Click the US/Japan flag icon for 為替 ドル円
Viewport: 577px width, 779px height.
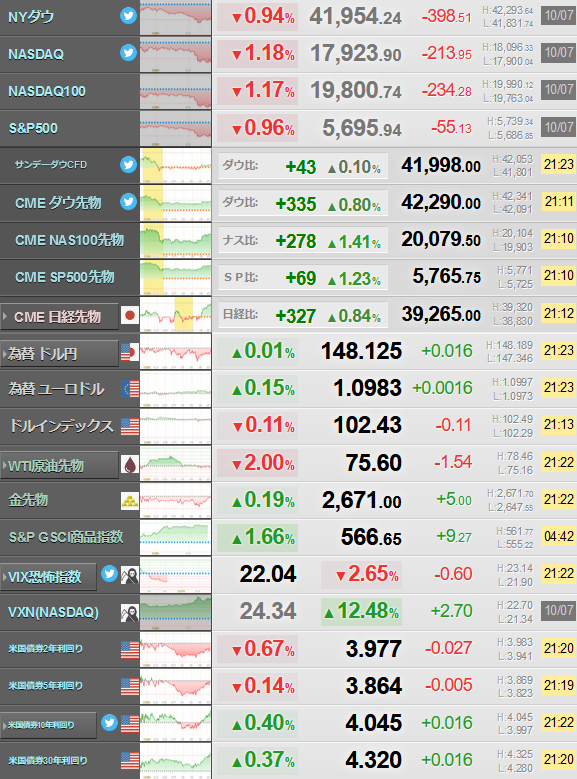[x=130, y=352]
